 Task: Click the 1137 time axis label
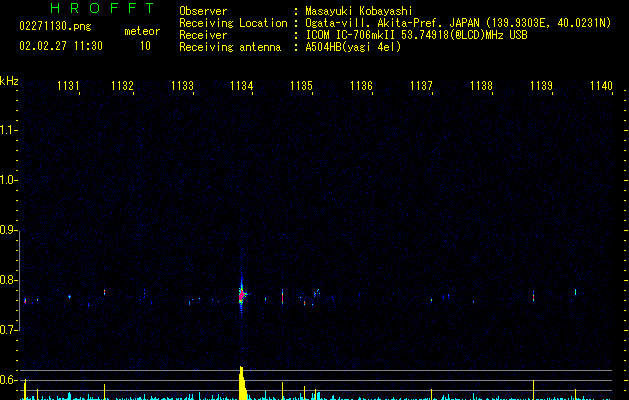(422, 85)
